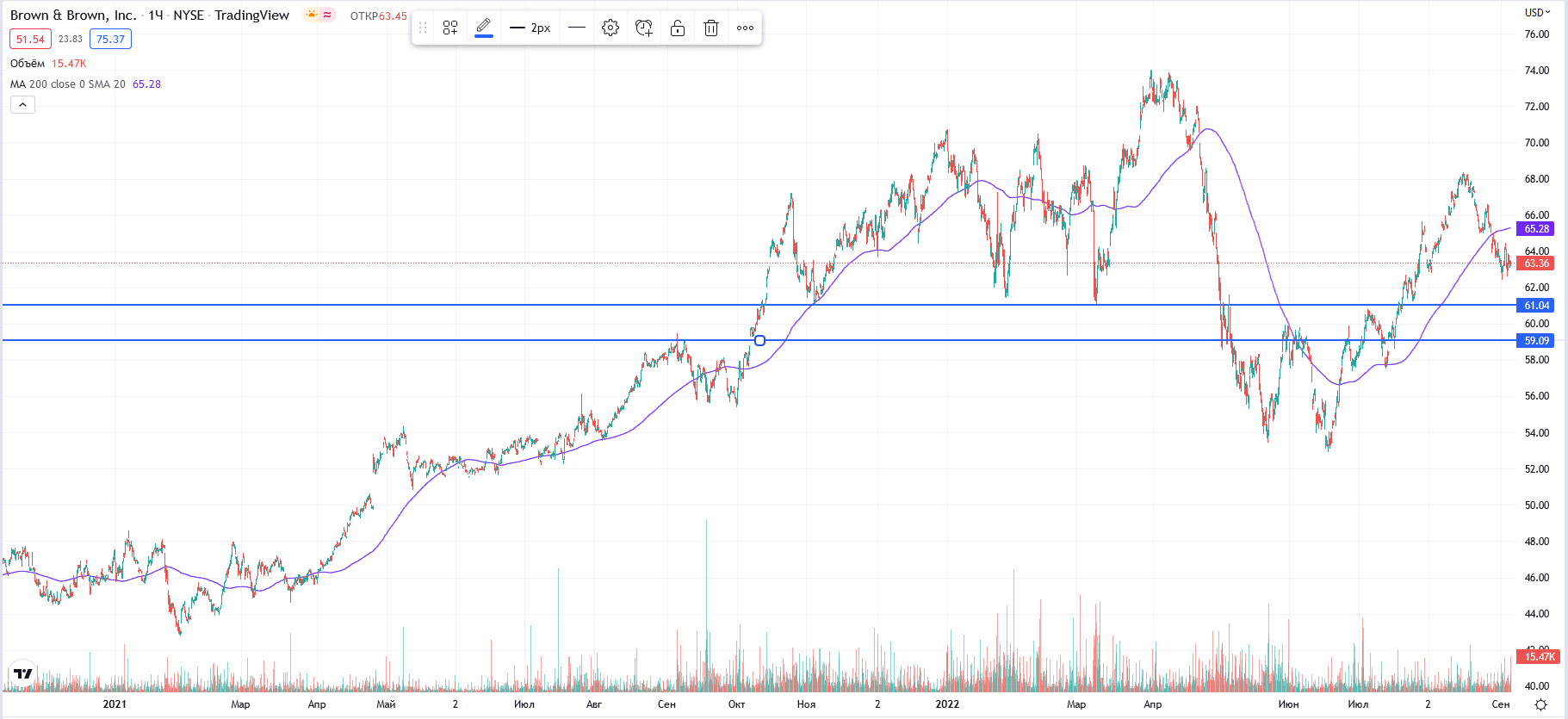Select the horizontal line's anchor point handle
The image size is (1568, 719).
pyautogui.click(x=759, y=341)
